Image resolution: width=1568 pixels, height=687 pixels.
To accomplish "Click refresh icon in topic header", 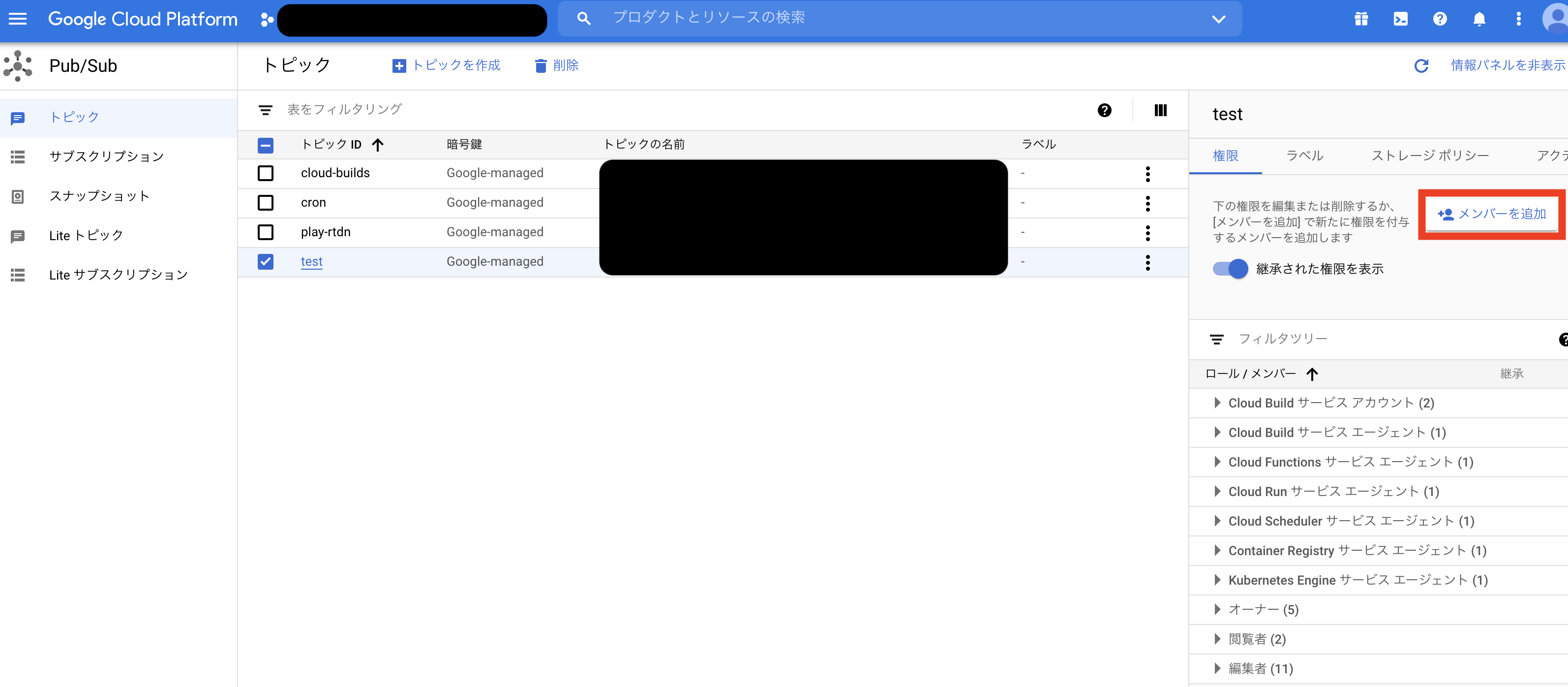I will [1421, 66].
